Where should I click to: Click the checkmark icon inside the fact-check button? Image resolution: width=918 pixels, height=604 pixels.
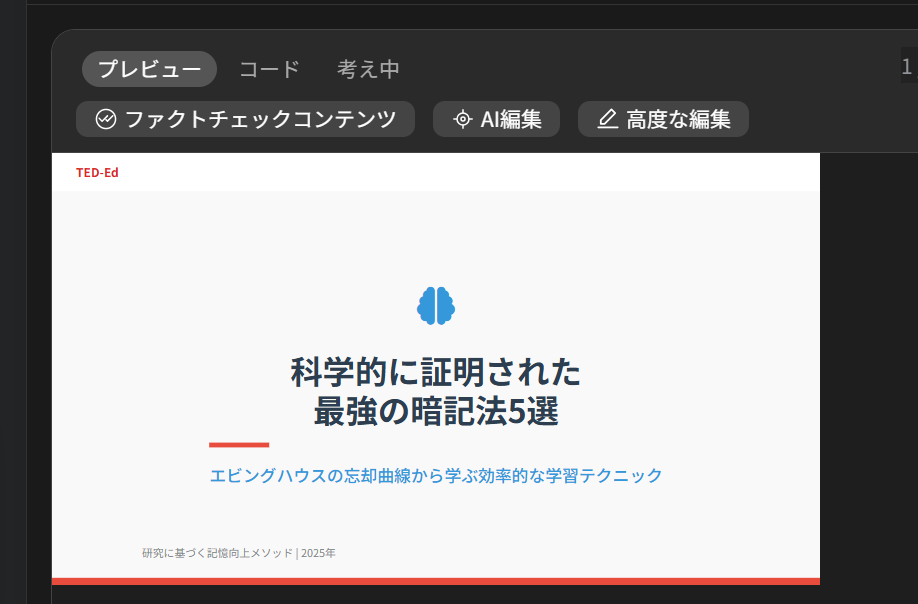(x=103, y=119)
